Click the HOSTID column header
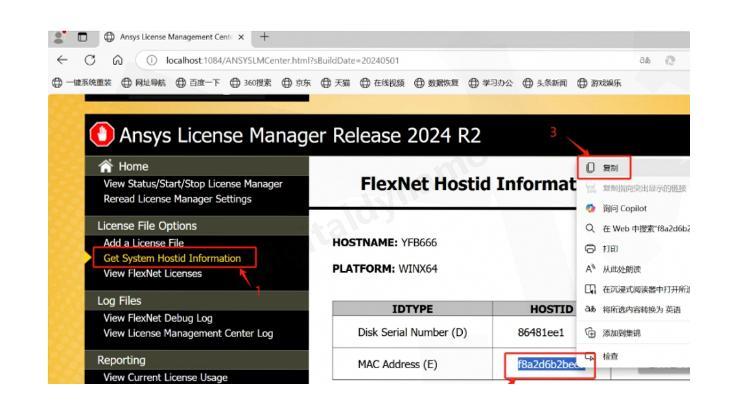This screenshot has width=737, height=414. [551, 309]
